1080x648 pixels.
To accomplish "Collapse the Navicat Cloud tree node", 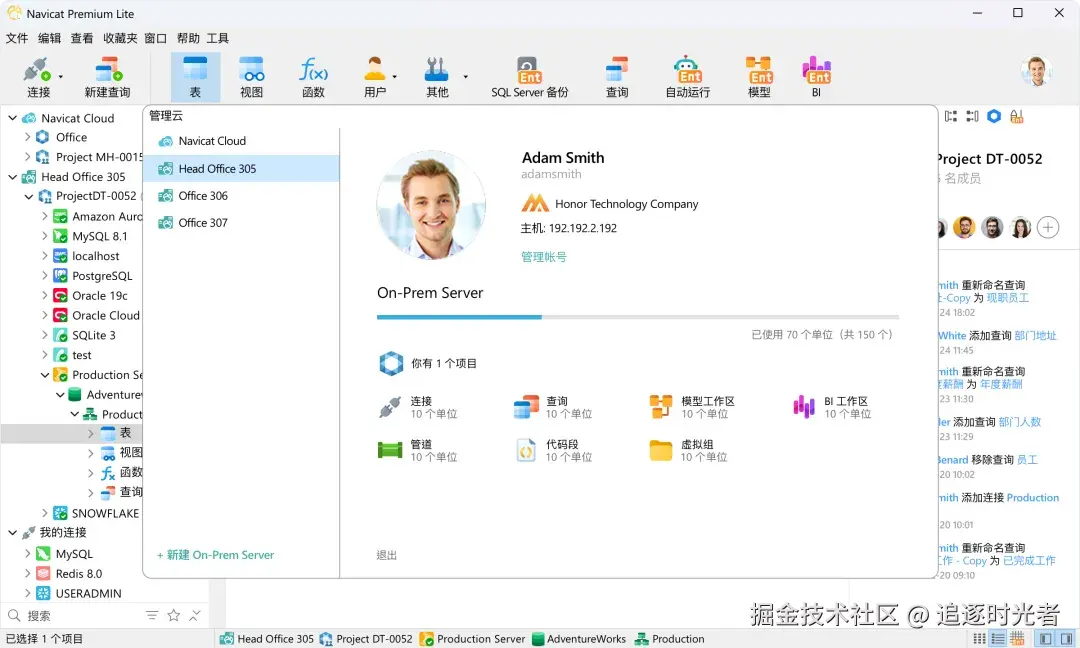I will (x=13, y=118).
